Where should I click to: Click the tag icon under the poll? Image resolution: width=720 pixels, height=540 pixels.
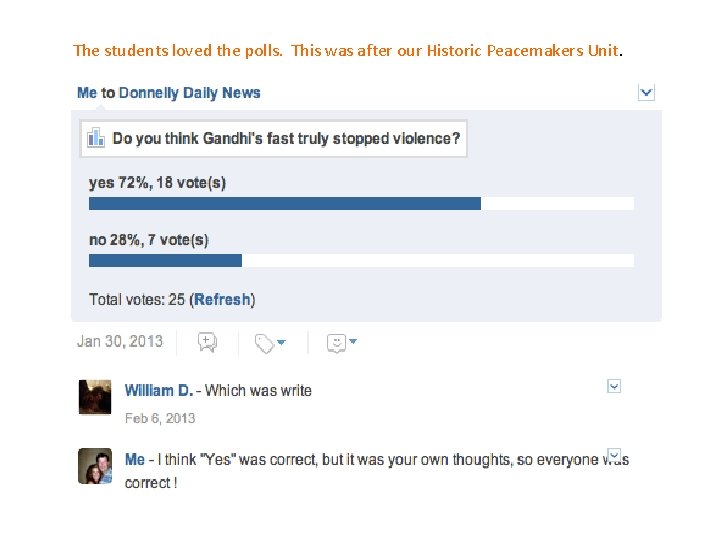tap(265, 343)
